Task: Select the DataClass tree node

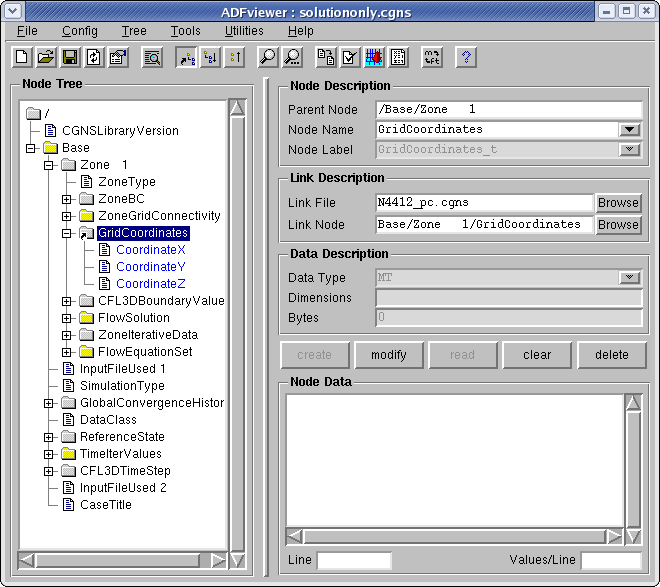Action: click(x=108, y=420)
